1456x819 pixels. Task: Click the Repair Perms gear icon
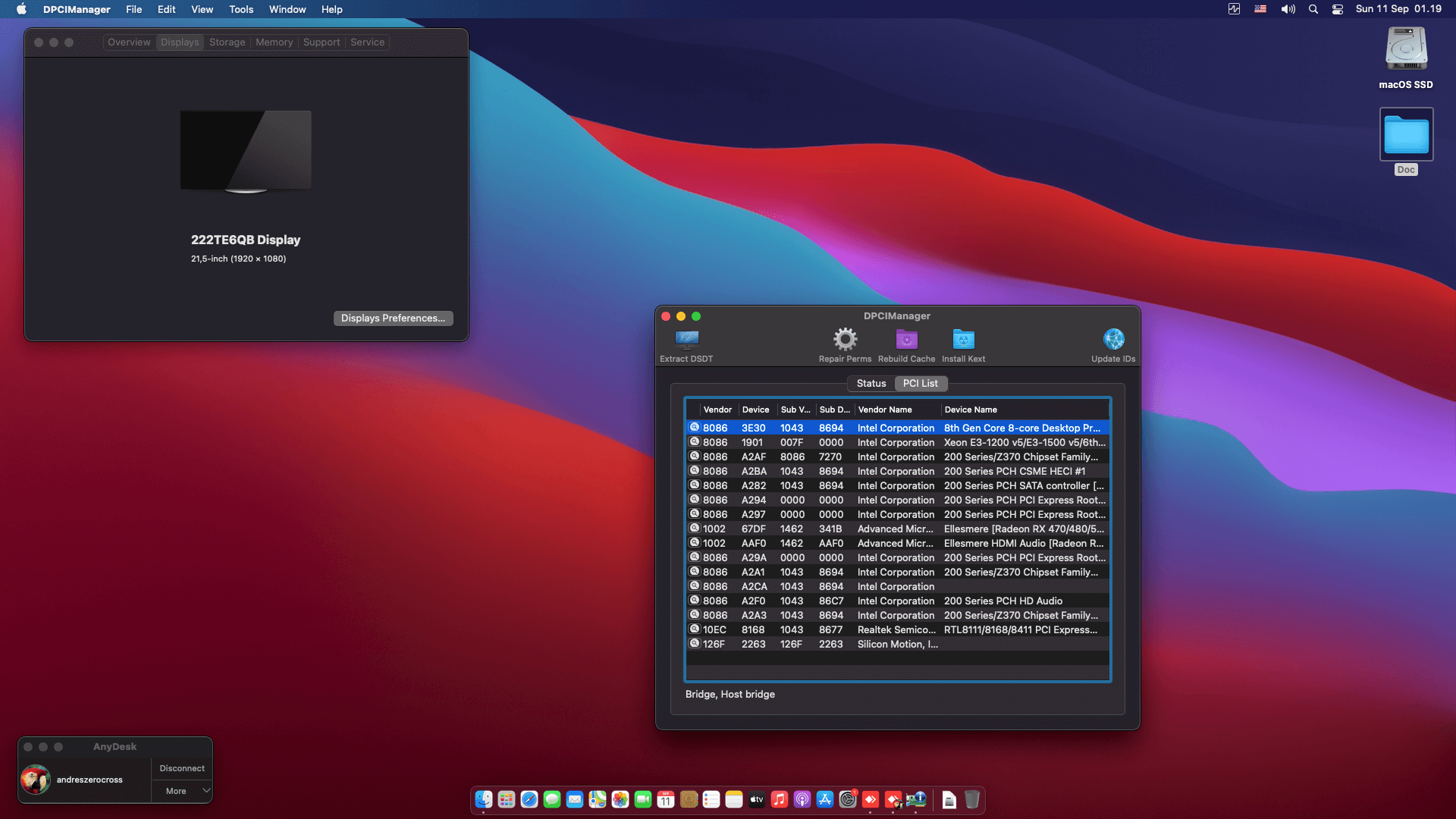tap(845, 340)
